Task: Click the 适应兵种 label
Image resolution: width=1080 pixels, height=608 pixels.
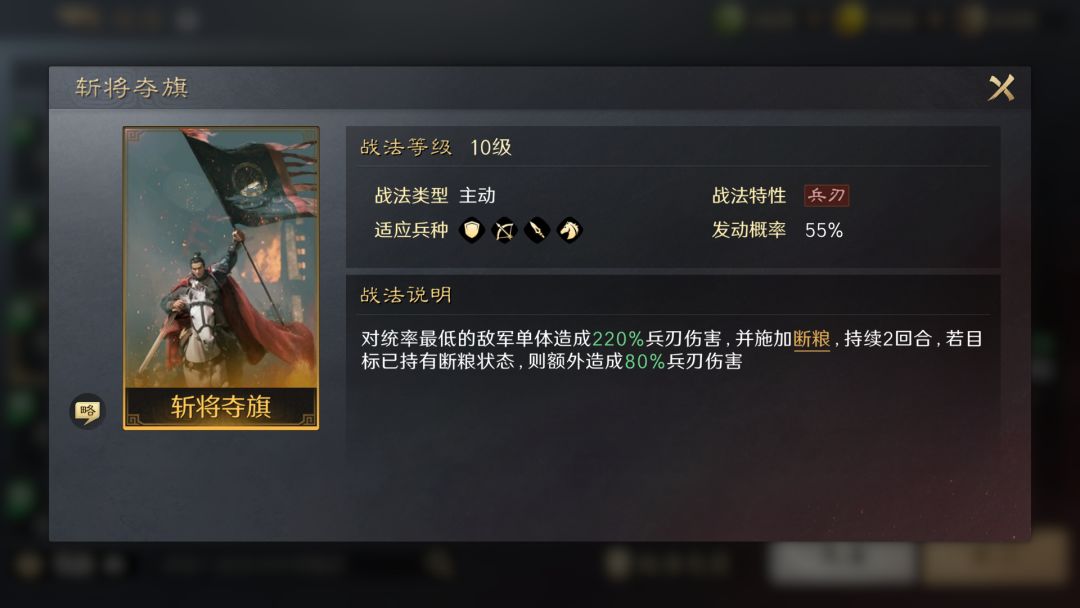Action: 411,230
